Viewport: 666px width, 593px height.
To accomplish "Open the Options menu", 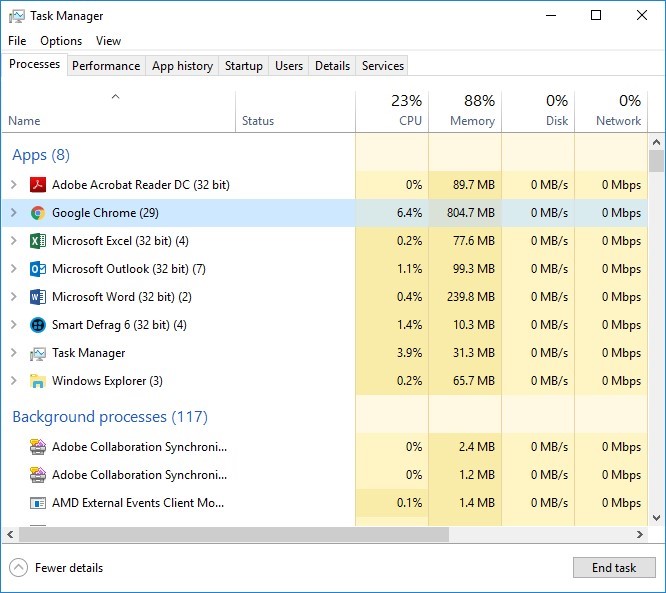I will click(x=61, y=41).
